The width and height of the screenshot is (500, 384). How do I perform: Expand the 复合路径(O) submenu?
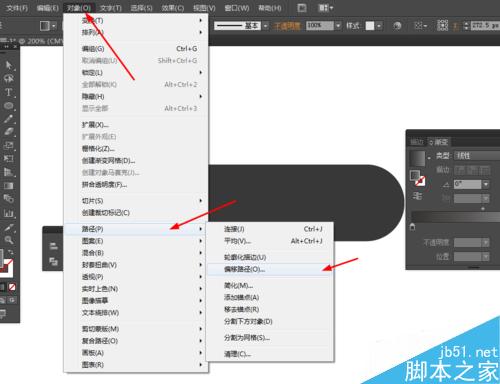[x=136, y=341]
